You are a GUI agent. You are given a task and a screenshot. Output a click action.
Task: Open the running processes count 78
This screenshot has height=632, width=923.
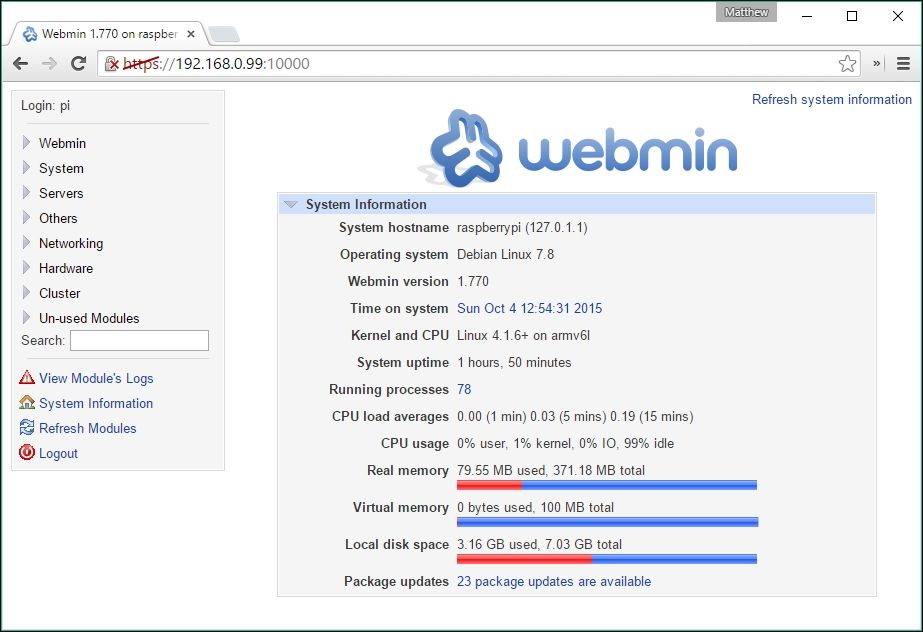(x=464, y=389)
